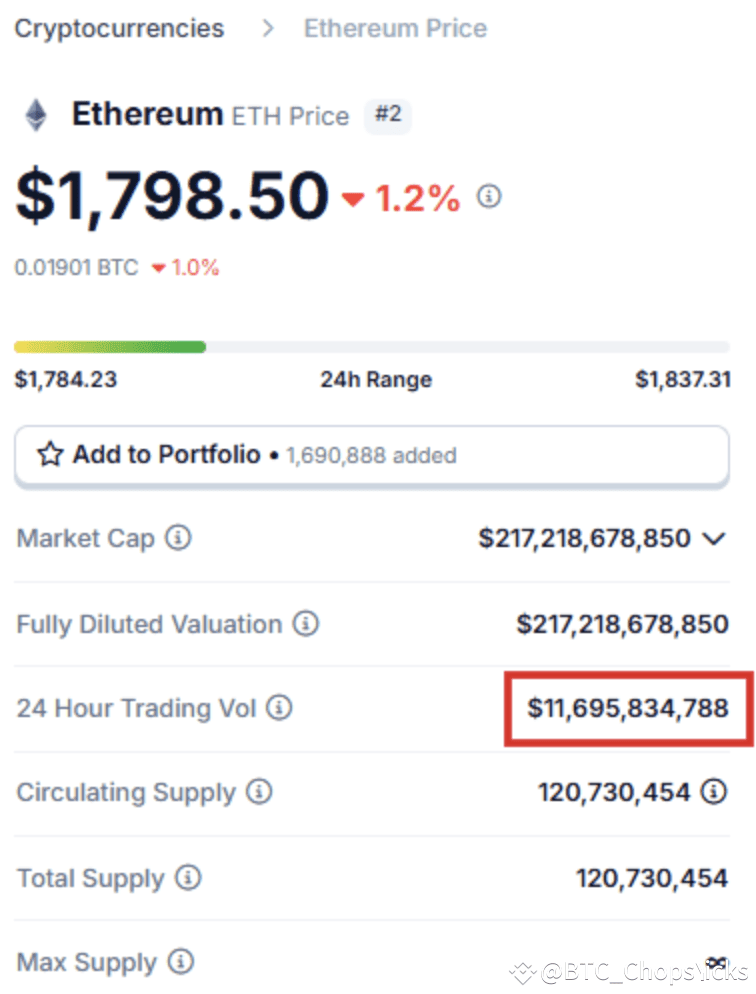The width and height of the screenshot is (756, 994).
Task: Click Fully Diluted Valuation info icon
Action: pyautogui.click(x=305, y=625)
